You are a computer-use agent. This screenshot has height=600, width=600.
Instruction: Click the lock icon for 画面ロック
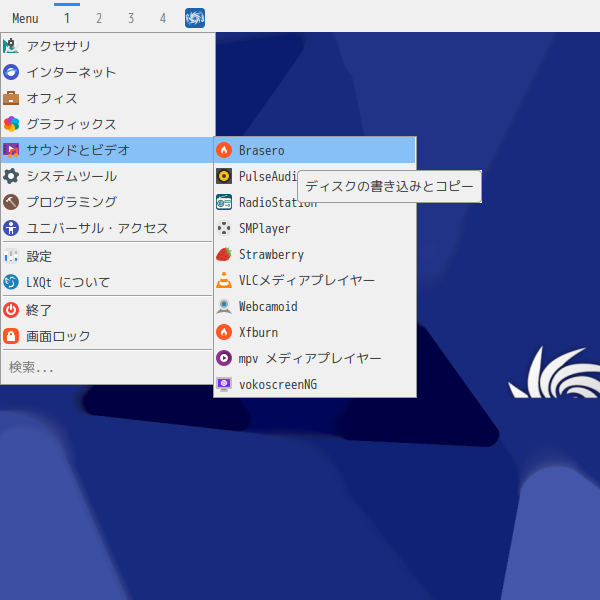[x=11, y=336]
